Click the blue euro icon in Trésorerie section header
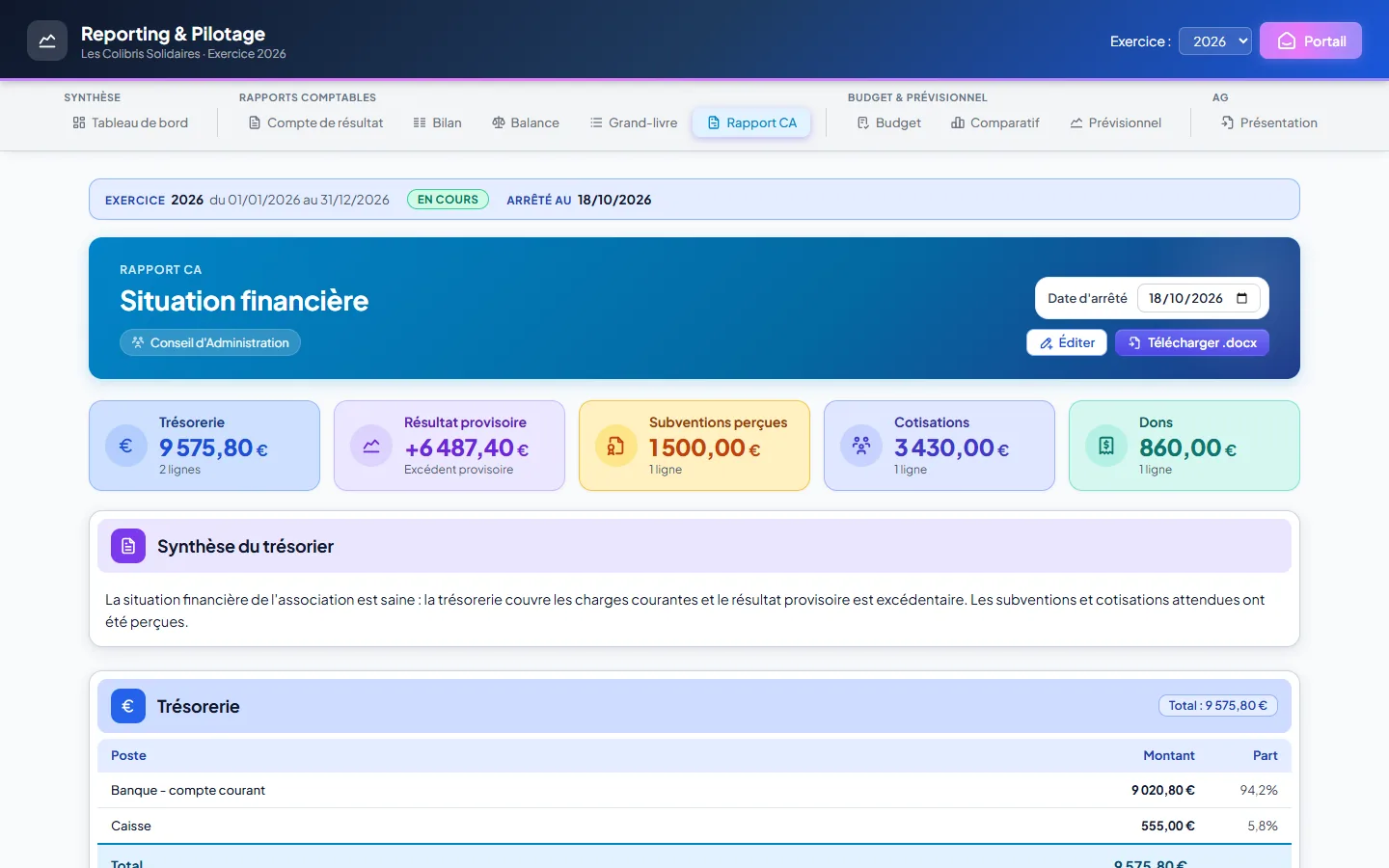 [128, 706]
